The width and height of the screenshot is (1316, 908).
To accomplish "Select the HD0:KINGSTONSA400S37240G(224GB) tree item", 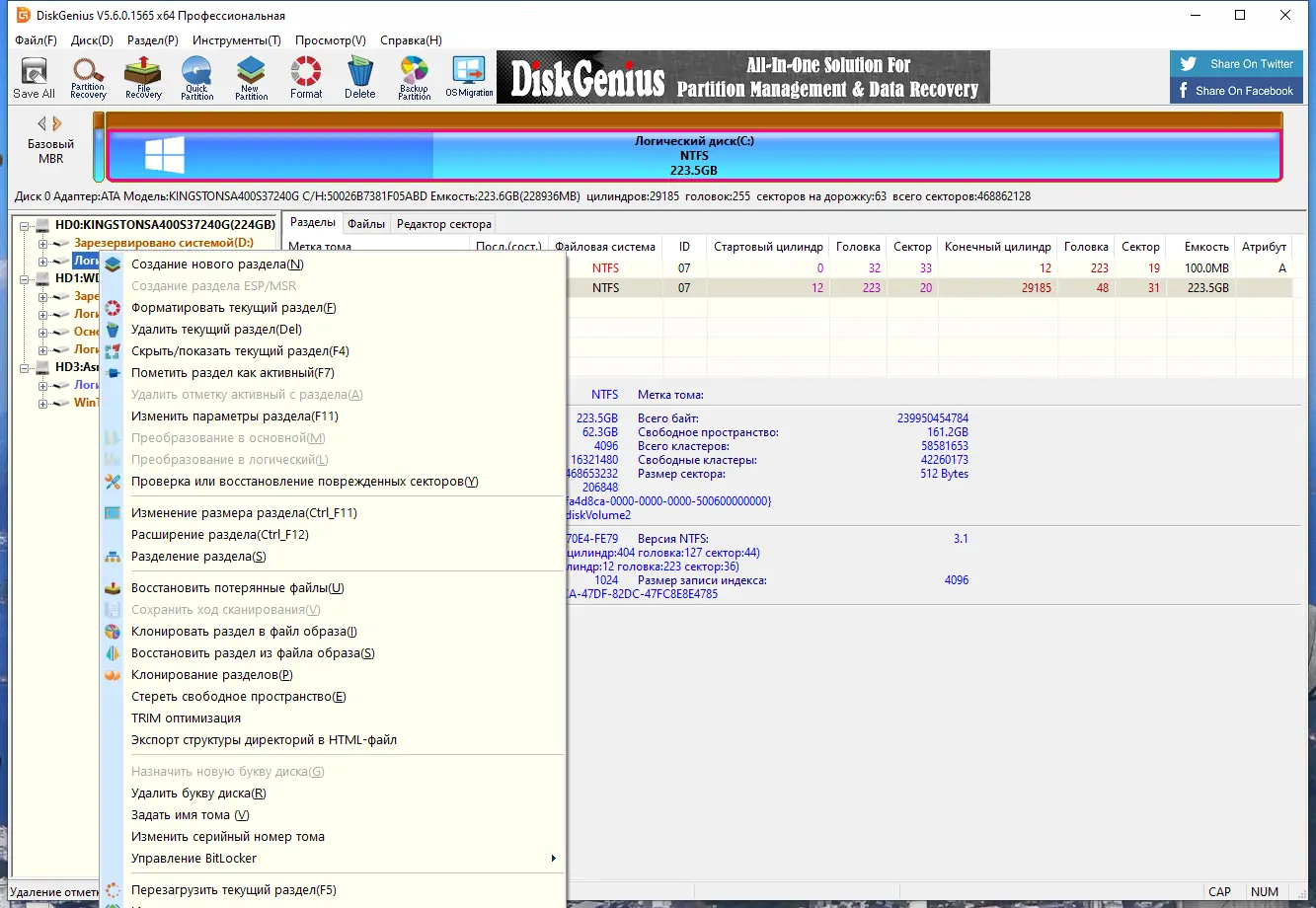I will [165, 225].
